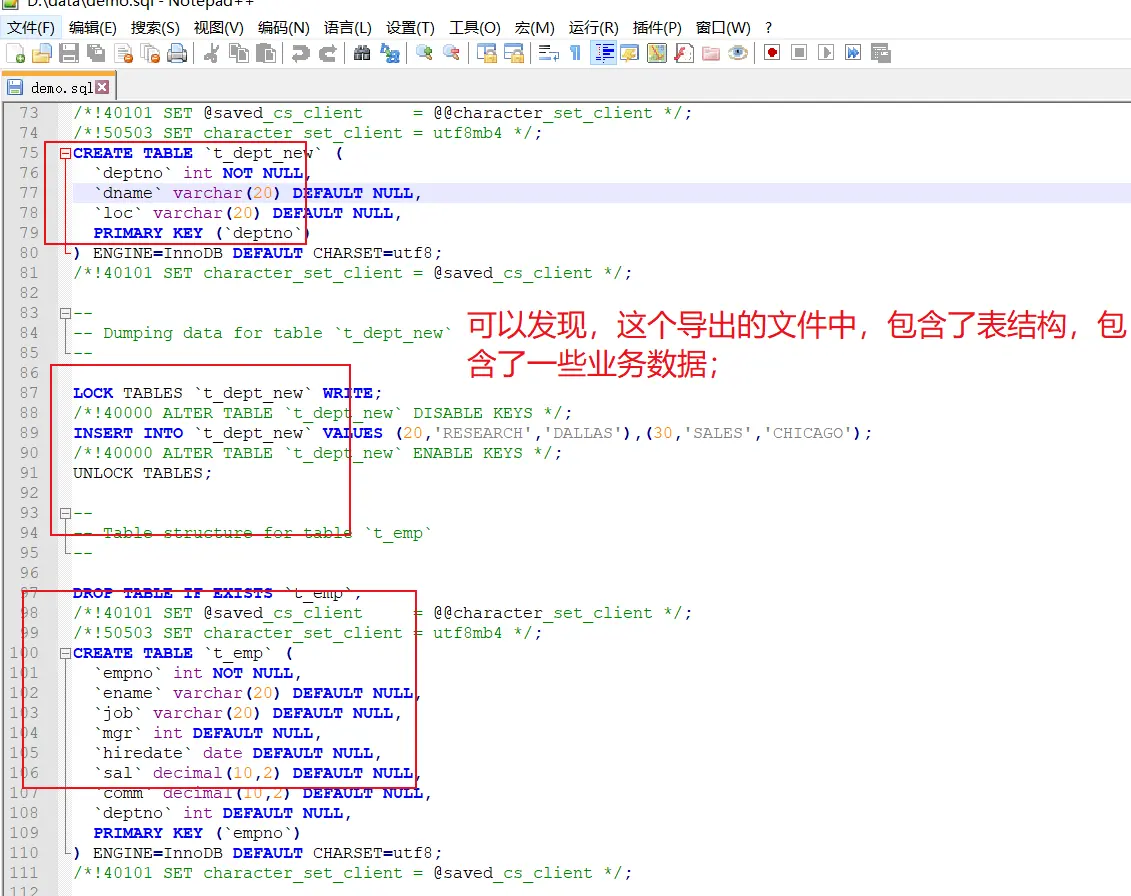The image size is (1131, 896).
Task: Open the 文件(F) menu
Action: point(31,28)
